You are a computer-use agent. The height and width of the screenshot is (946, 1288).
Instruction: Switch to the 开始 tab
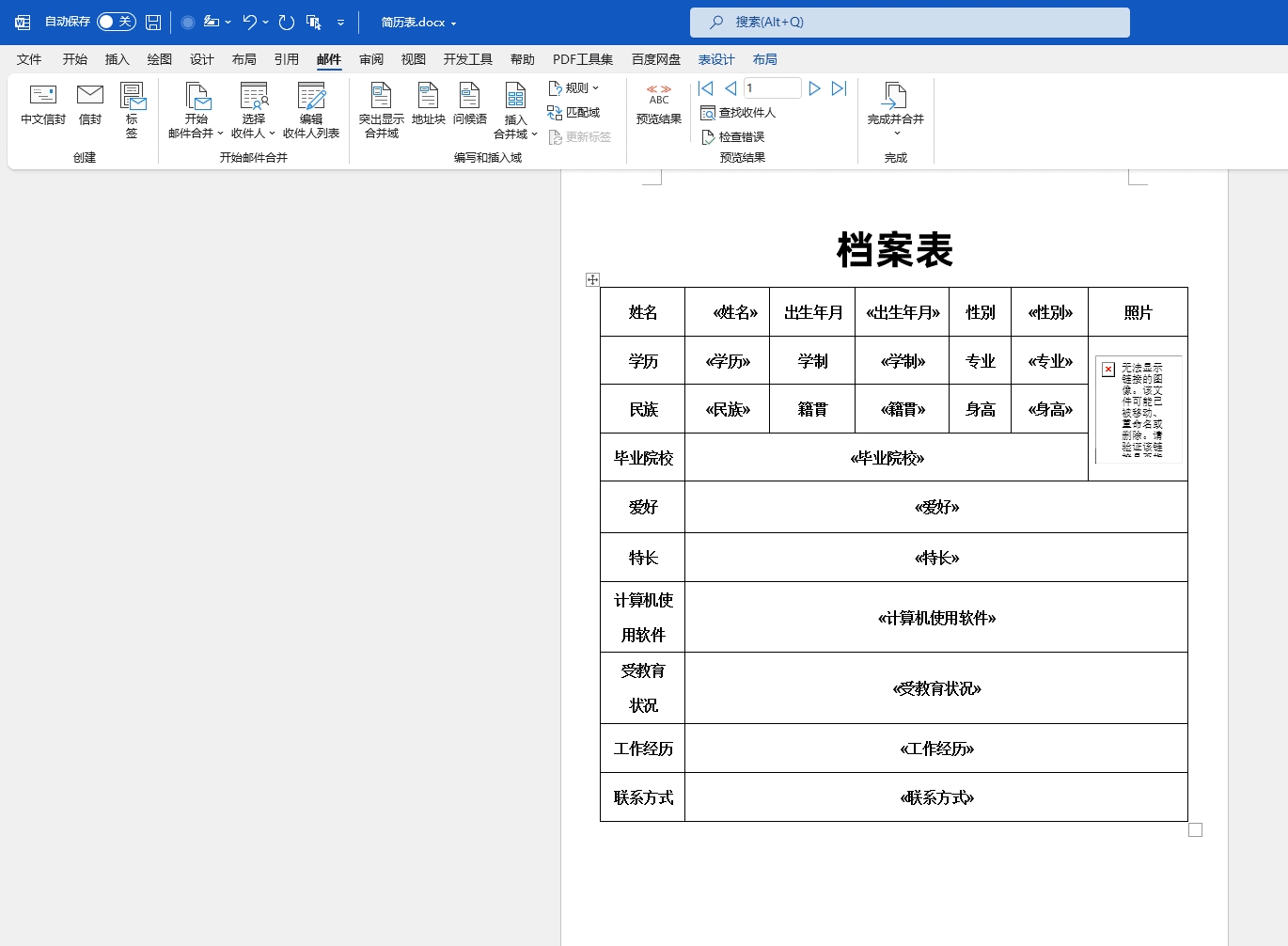click(x=75, y=59)
